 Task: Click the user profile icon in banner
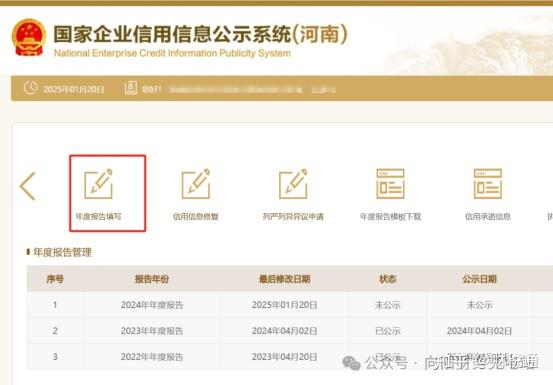click(130, 88)
